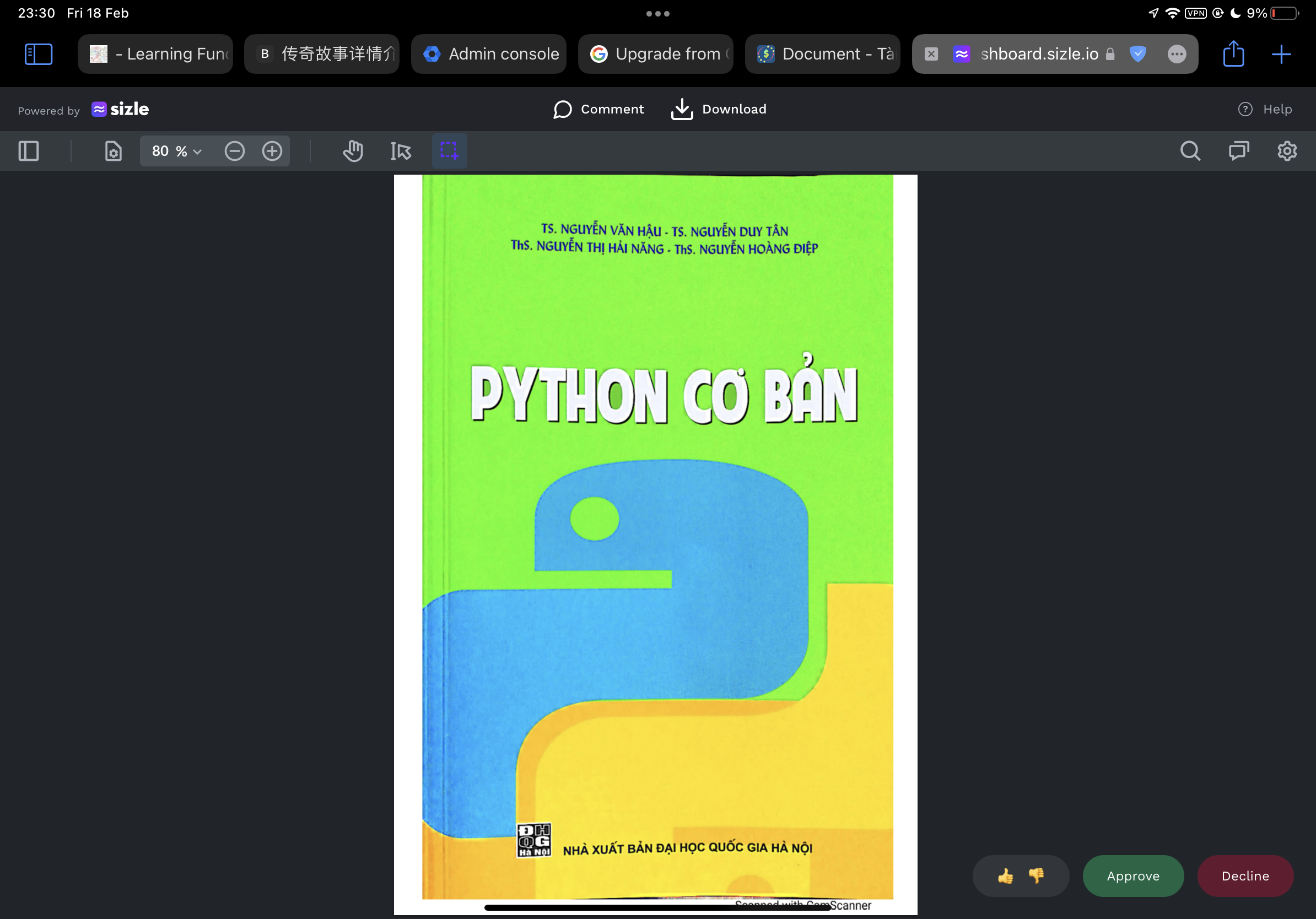Image resolution: width=1316 pixels, height=919 pixels.
Task: Zoom in with plus icon
Action: point(272,152)
